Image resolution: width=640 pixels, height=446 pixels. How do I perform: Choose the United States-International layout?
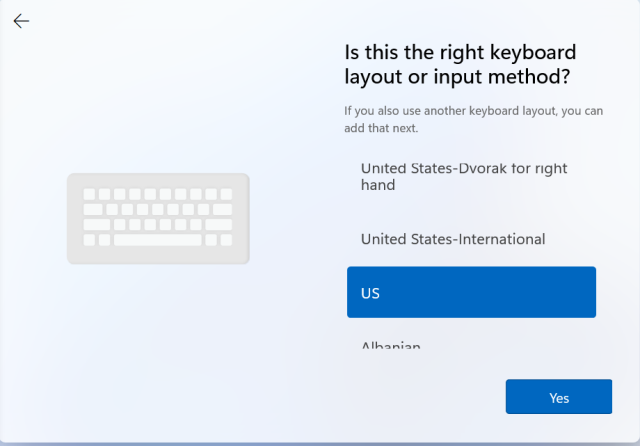[452, 239]
